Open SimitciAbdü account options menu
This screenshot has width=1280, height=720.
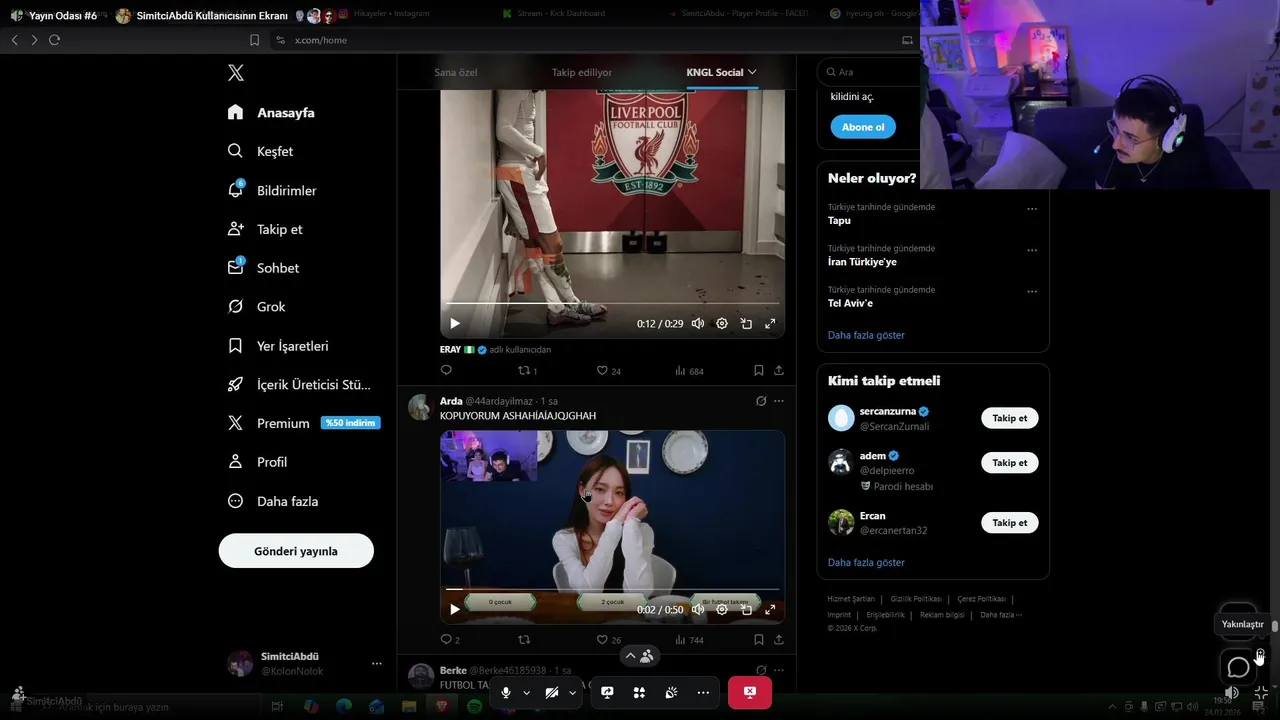pos(377,663)
